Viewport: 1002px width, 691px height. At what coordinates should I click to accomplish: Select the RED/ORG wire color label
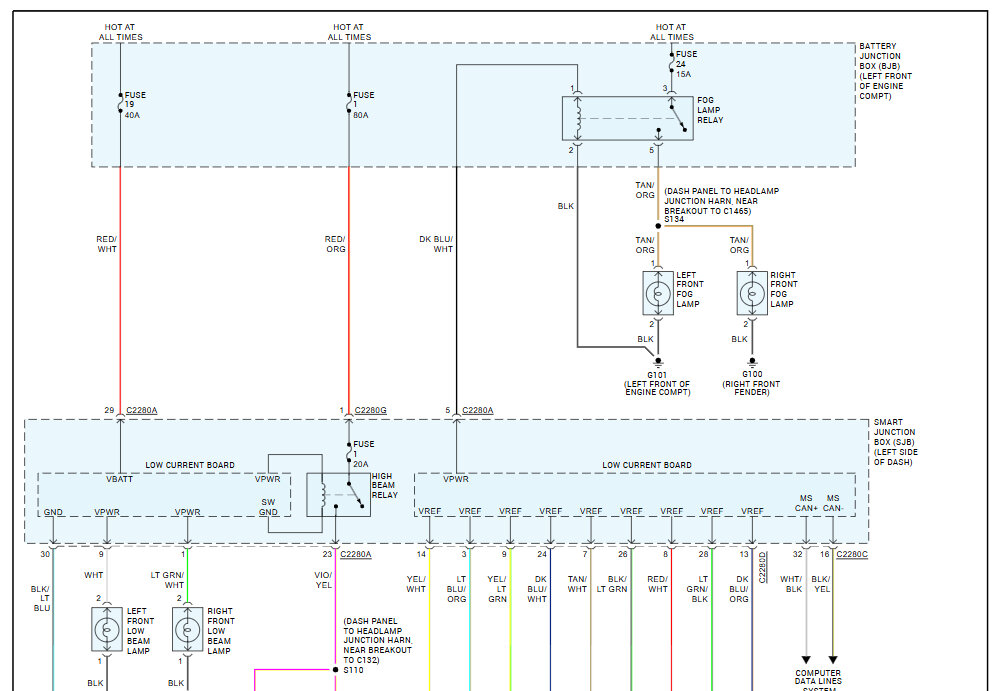(335, 244)
